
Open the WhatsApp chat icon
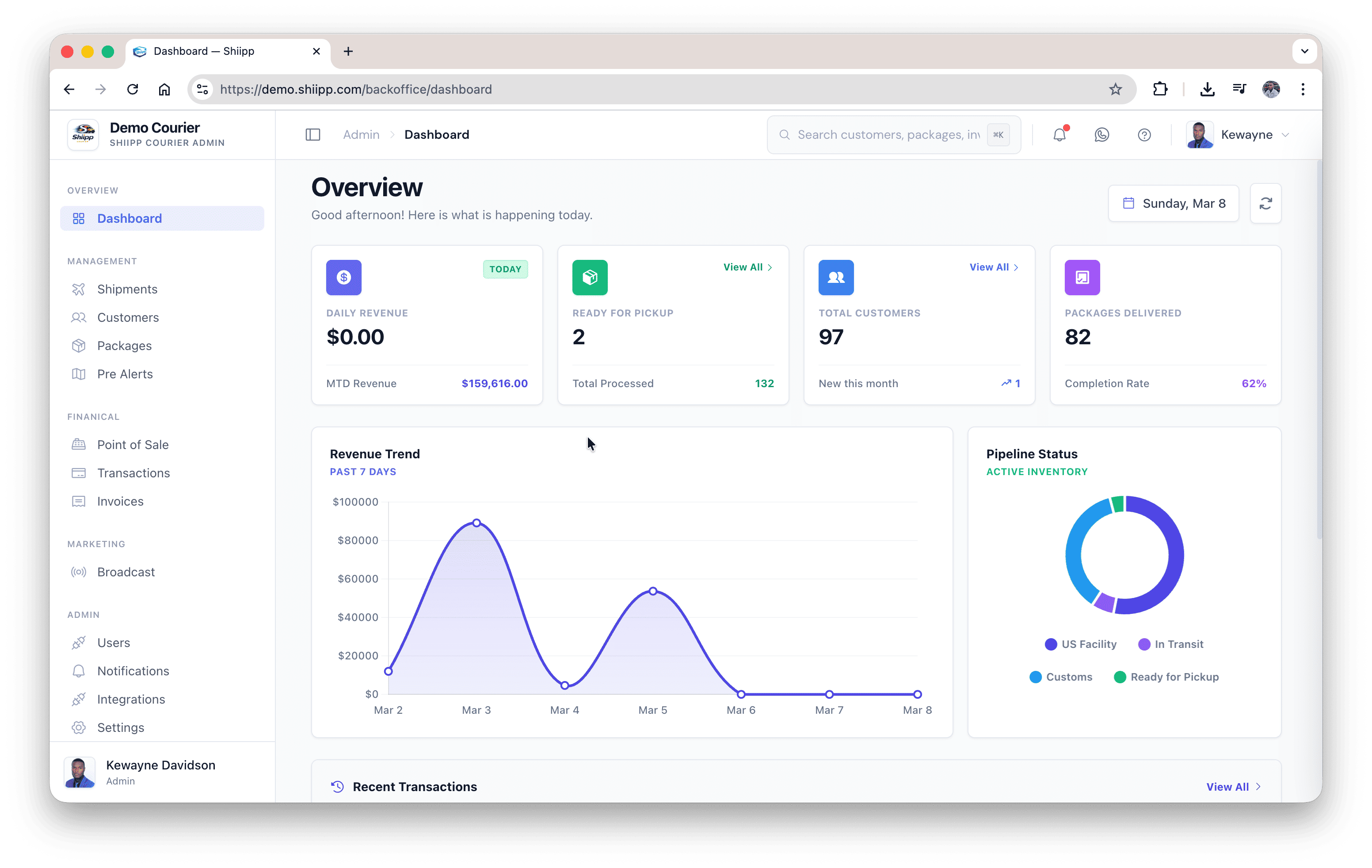1101,135
